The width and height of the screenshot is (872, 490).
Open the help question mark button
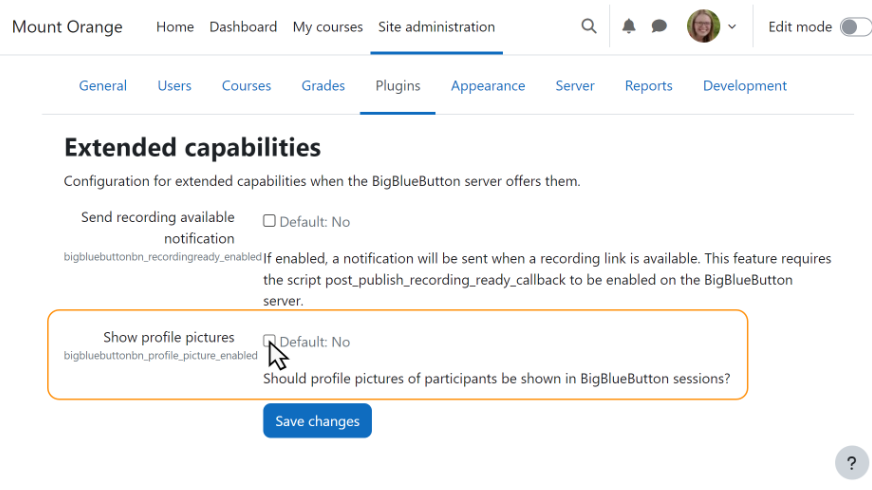pyautogui.click(x=851, y=463)
